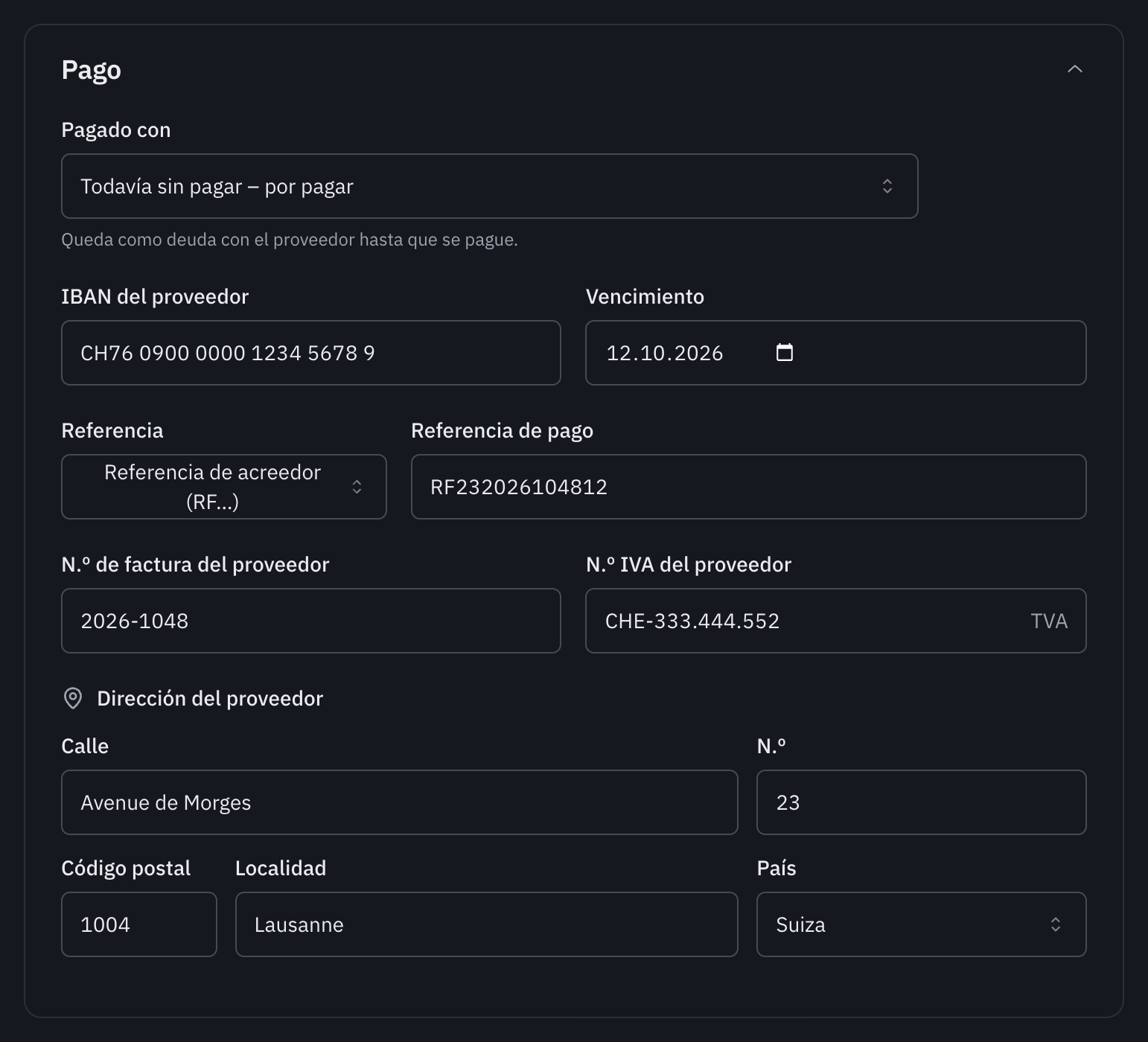Viewport: 1148px width, 1042px height.
Task: Click the 'País' label
Action: pos(777,868)
